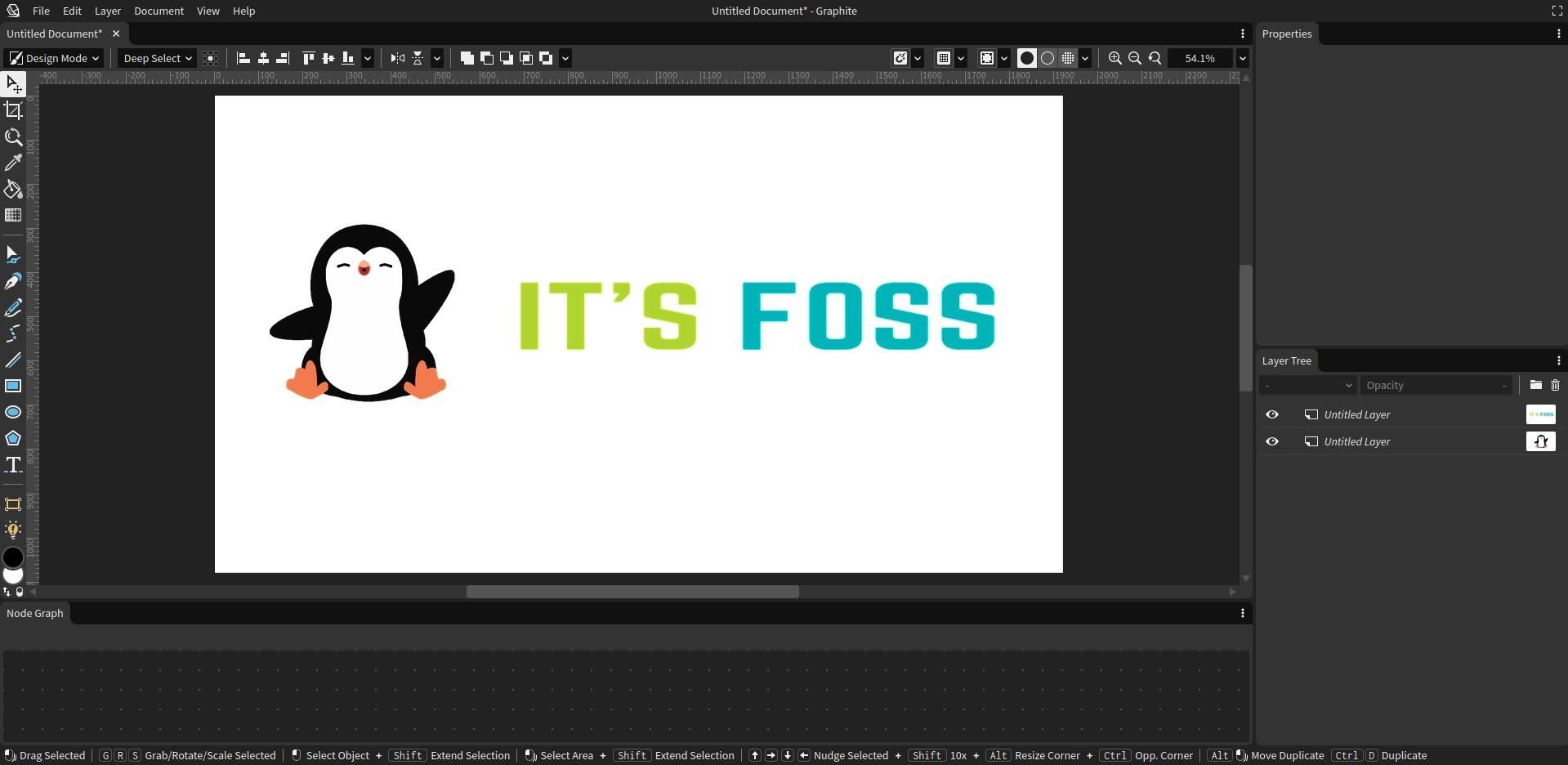Screen dimensions: 1568x765
Task: Hide the top Untitled Layer with eye icon
Action: click(1272, 414)
